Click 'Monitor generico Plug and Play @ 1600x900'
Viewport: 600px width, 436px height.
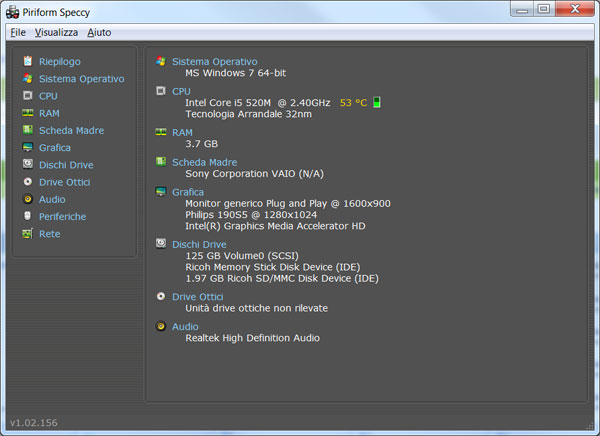[288, 203]
